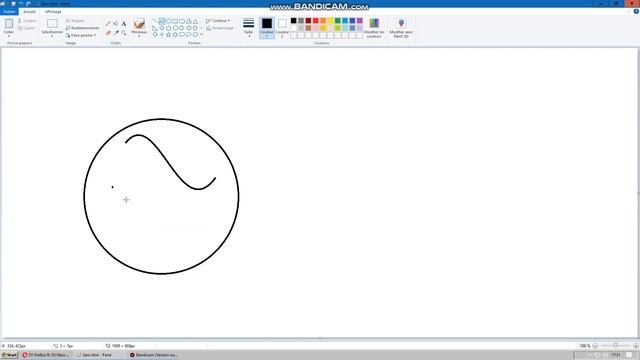Open Modifier les couleurs color editor
This screenshot has height=360, width=640.
(x=374, y=28)
